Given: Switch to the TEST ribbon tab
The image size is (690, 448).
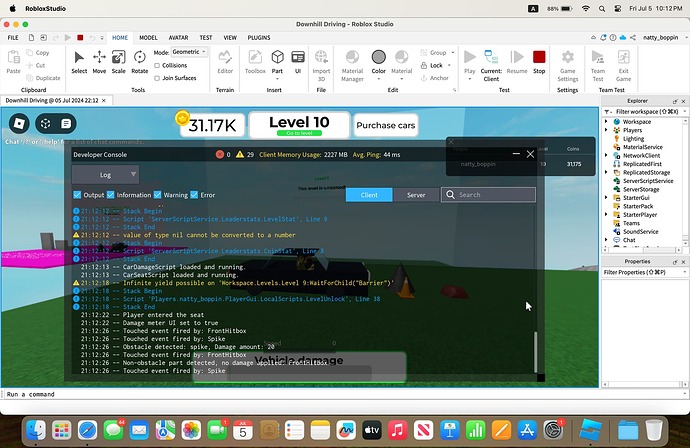Looking at the screenshot, I should tap(206, 38).
